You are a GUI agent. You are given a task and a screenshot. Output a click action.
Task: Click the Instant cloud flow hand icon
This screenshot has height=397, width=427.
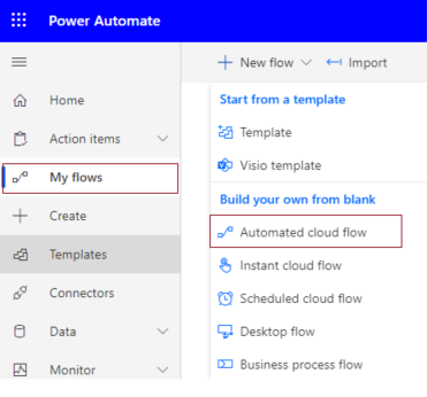225,265
